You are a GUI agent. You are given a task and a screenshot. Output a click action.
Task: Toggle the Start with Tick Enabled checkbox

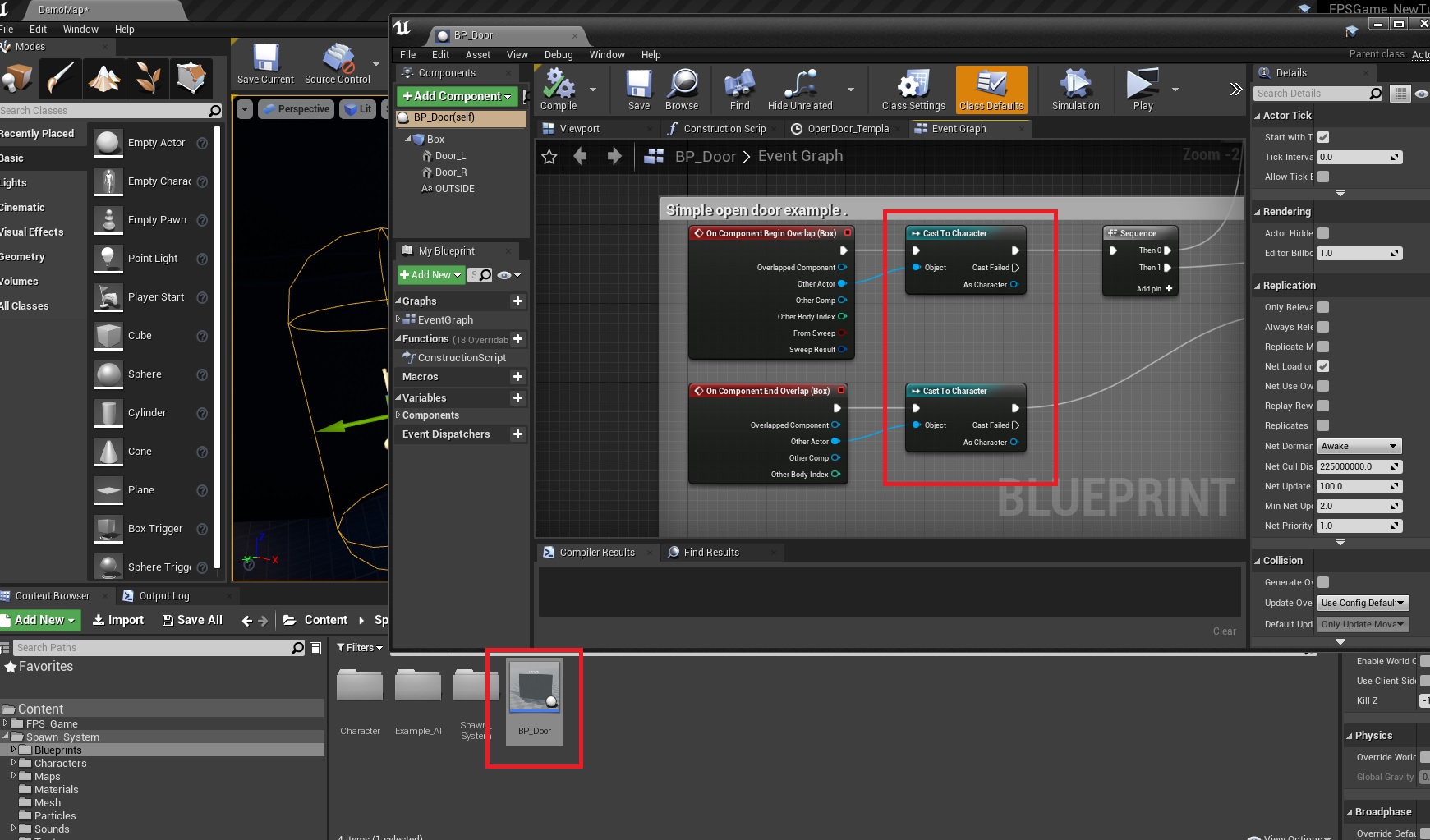pos(1323,137)
